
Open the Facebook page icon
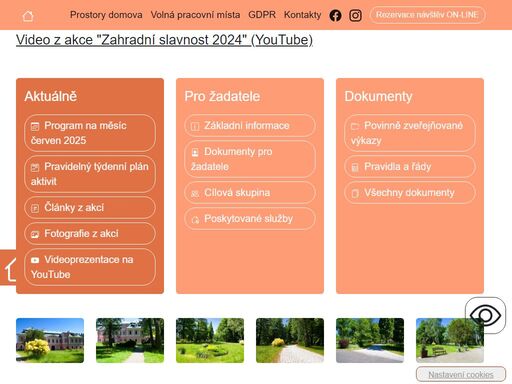pos(335,15)
